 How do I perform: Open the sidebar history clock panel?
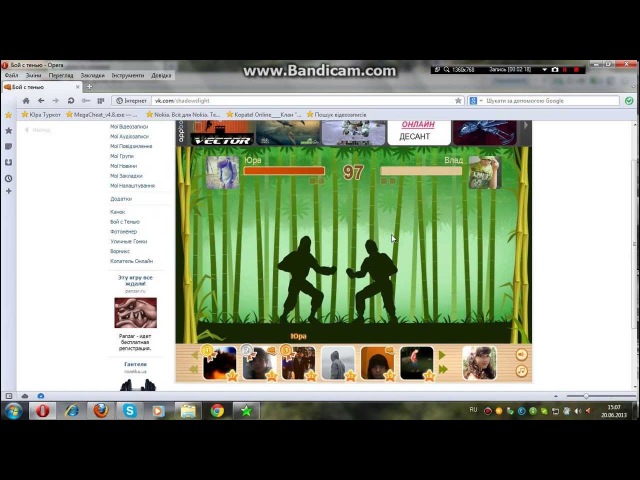coord(9,178)
